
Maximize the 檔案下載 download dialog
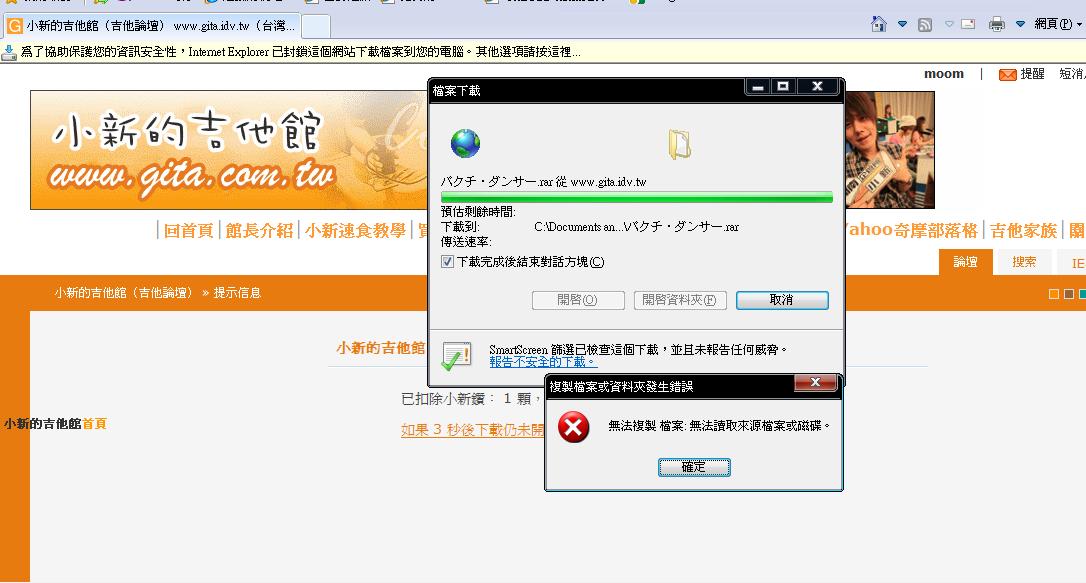[783, 87]
